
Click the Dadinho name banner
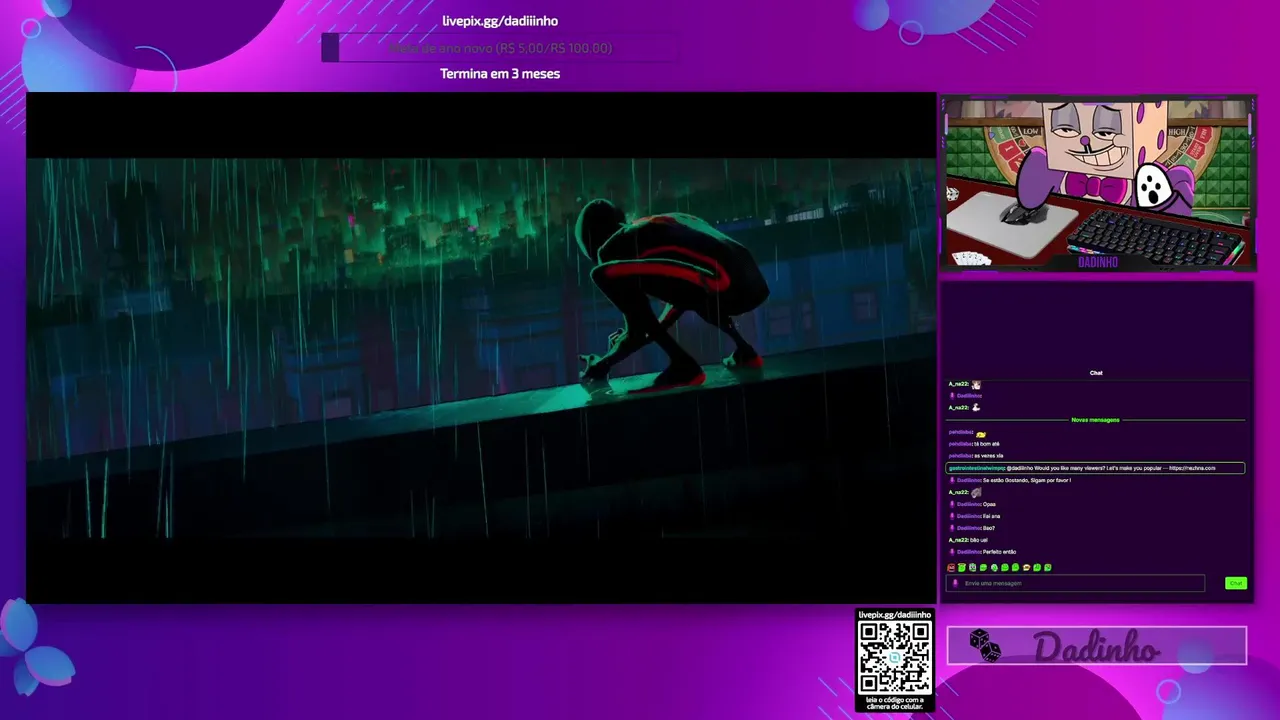(1097, 646)
